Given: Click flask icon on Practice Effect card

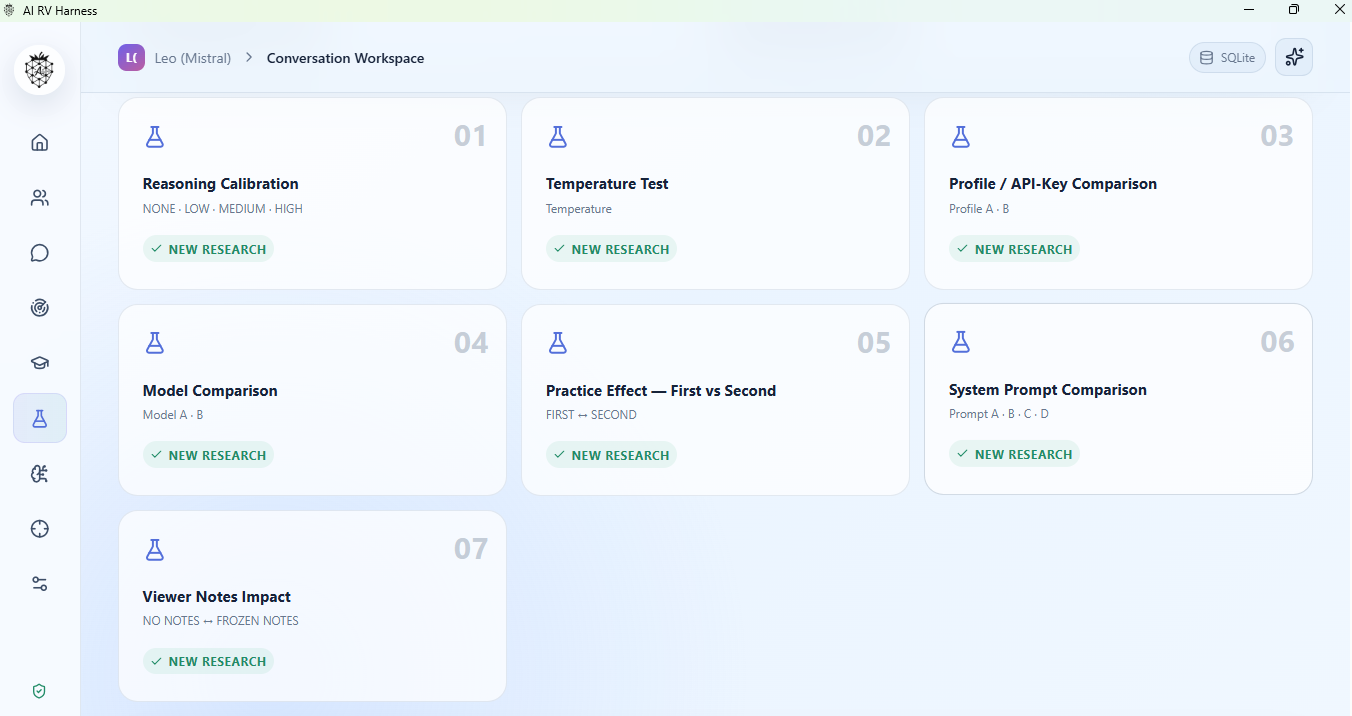Looking at the screenshot, I should point(558,343).
